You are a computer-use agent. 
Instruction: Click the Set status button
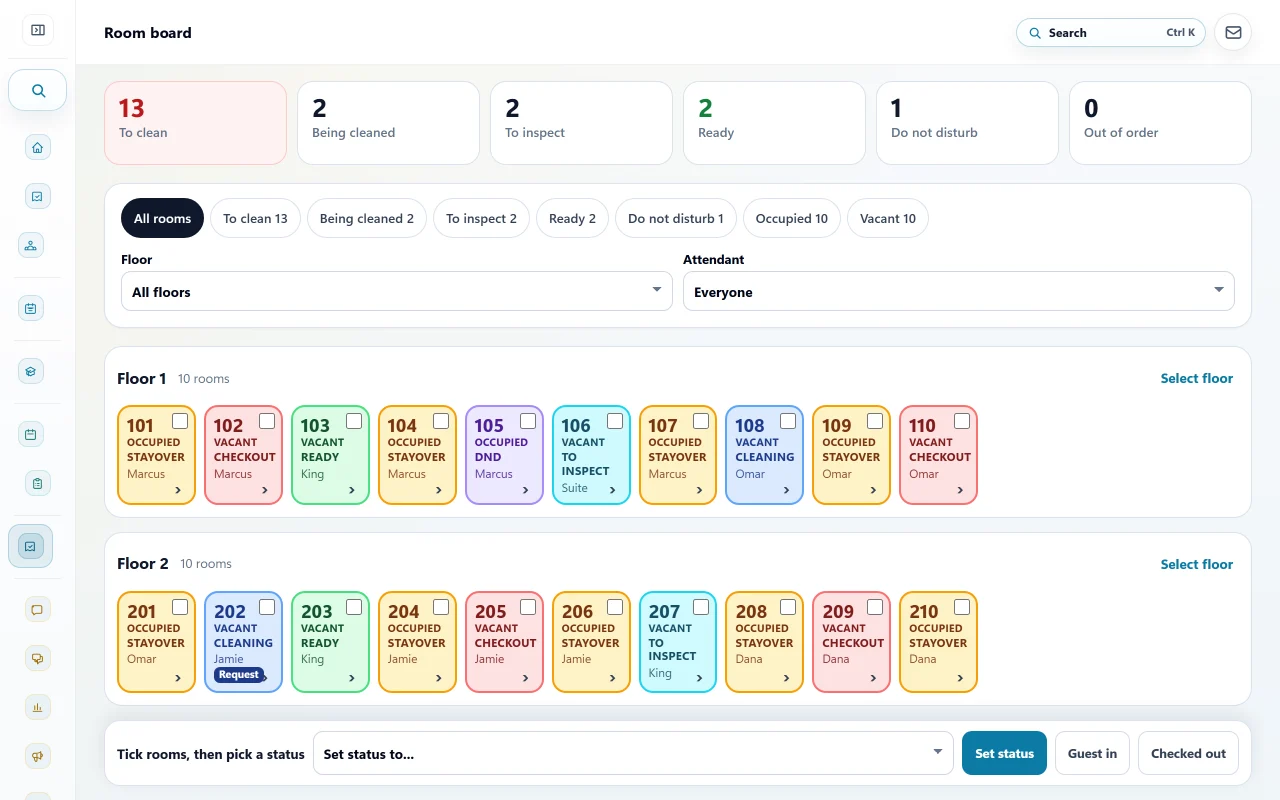pyautogui.click(x=1004, y=753)
